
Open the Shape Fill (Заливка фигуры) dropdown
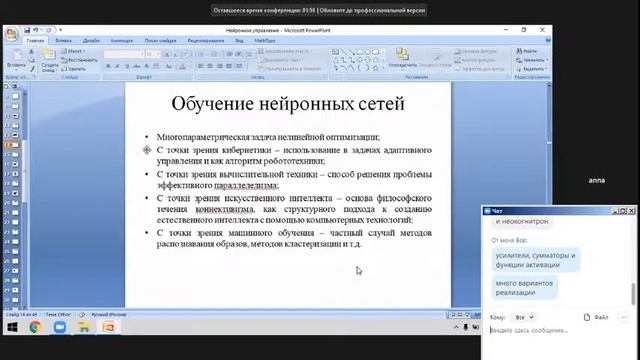pyautogui.click(x=476, y=51)
